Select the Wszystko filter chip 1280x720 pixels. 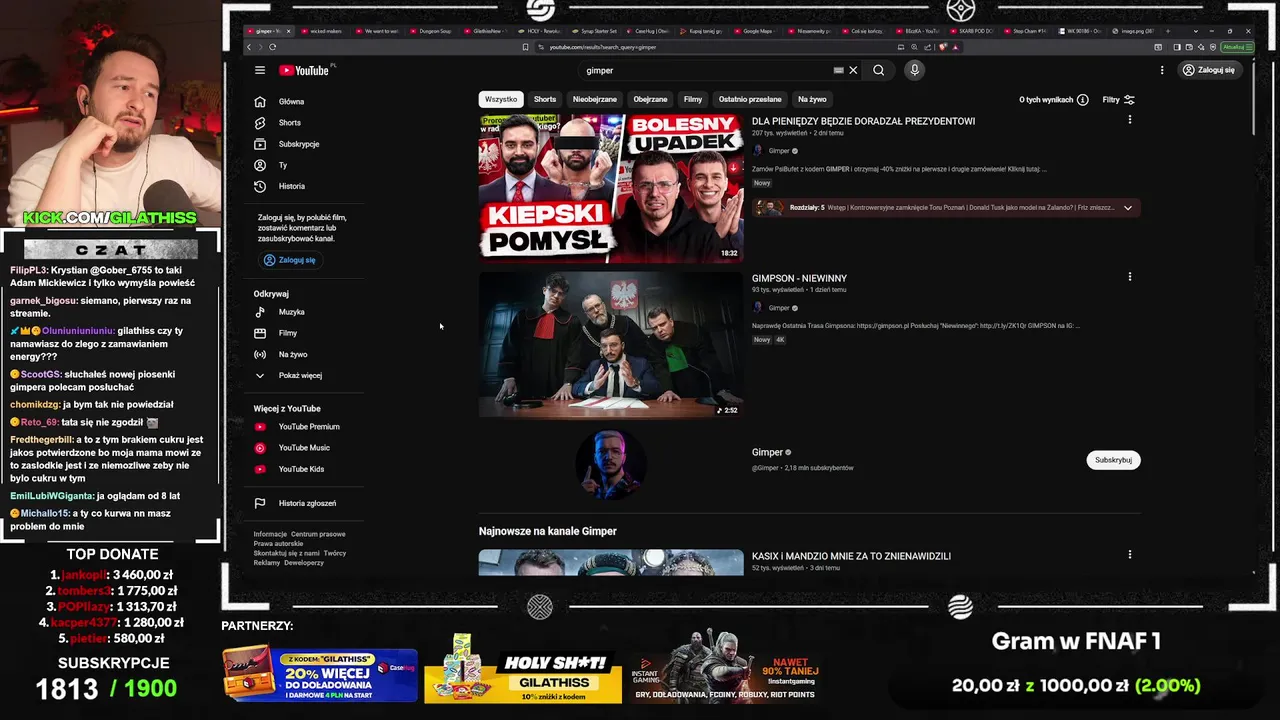pos(501,100)
